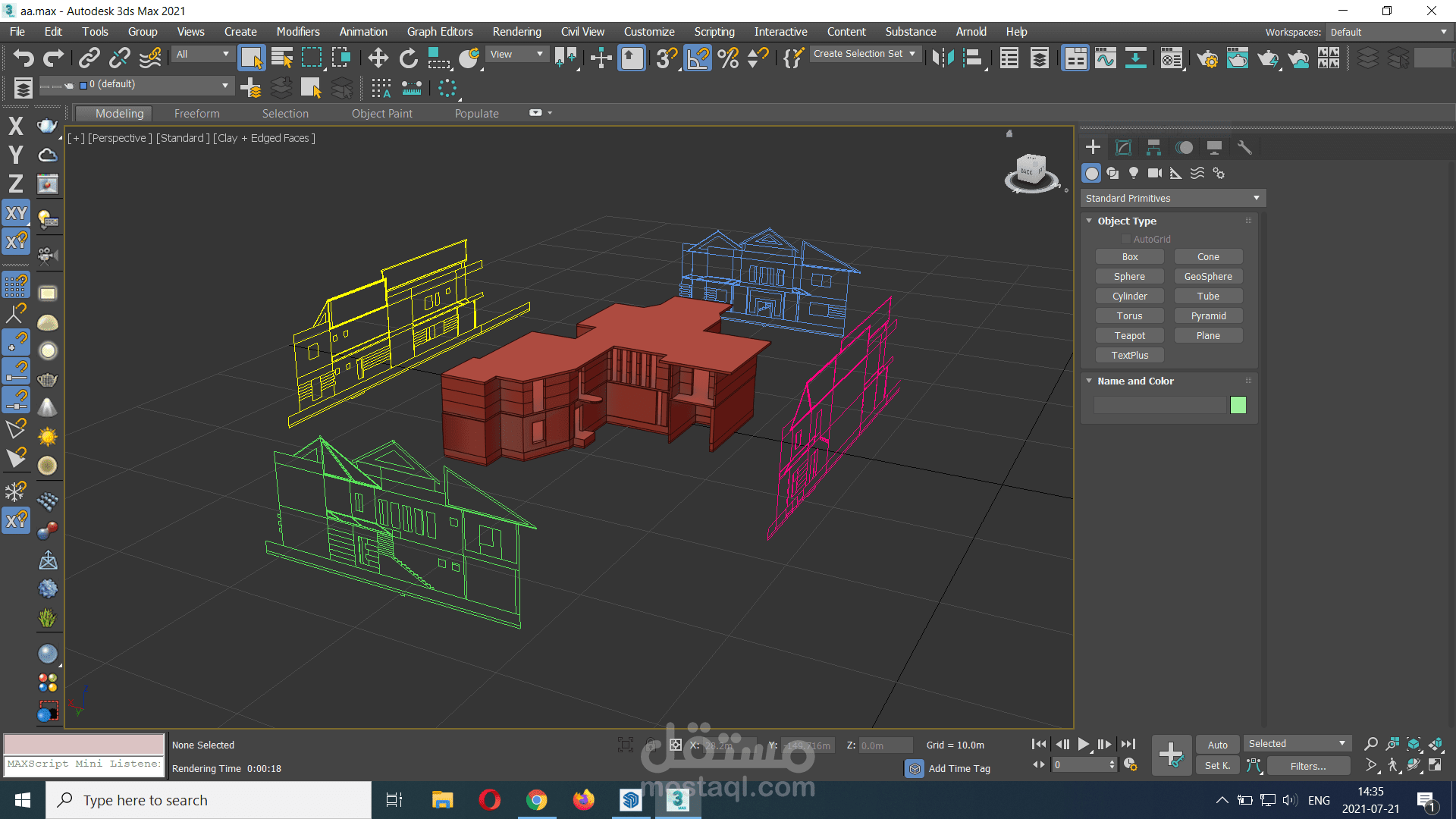This screenshot has height=819, width=1456.
Task: Switch to Cameras category icon
Action: (x=1154, y=173)
